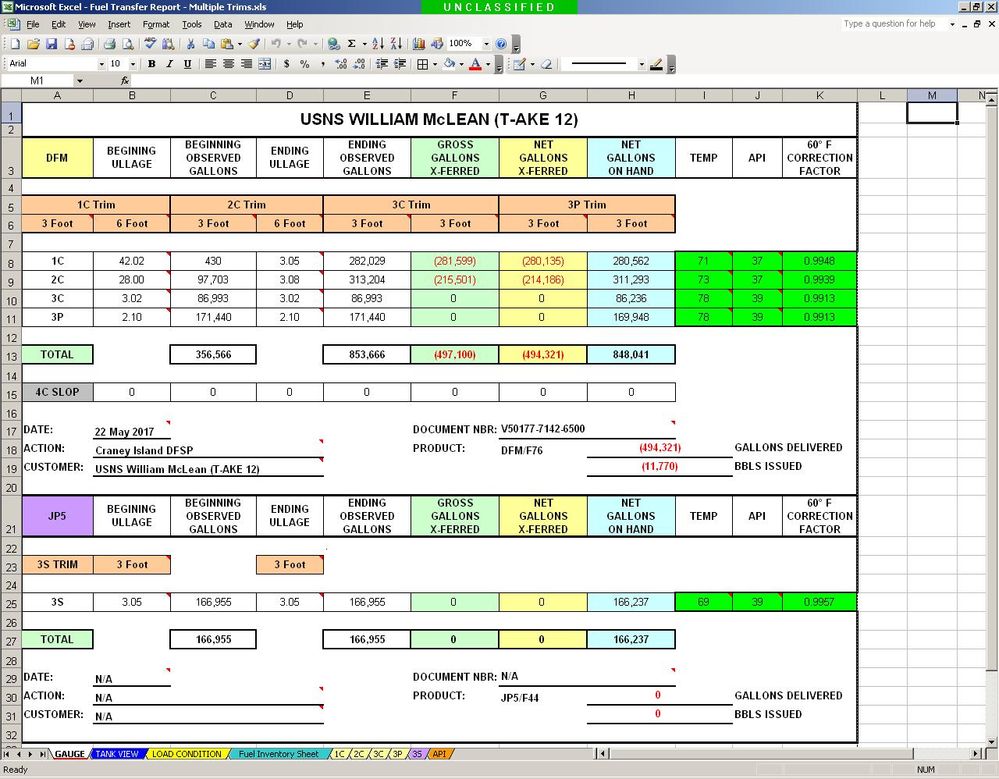The image size is (999, 779).
Task: Open the Data menu
Action: point(222,24)
